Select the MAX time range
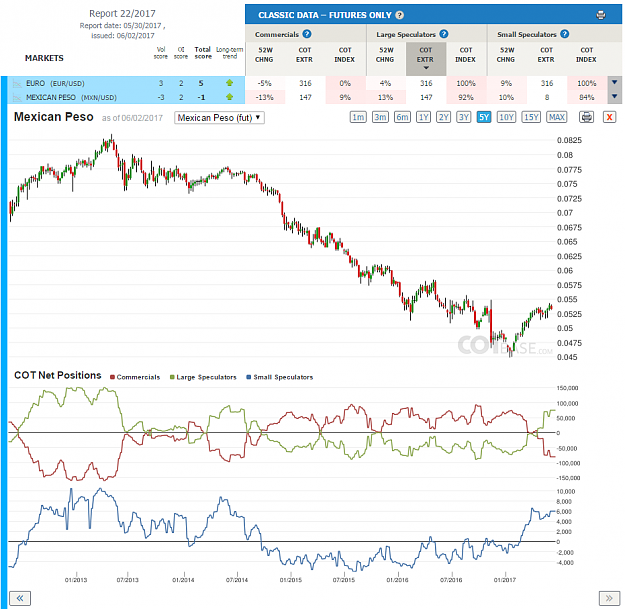Image resolution: width=625 pixels, height=609 pixels. pyautogui.click(x=556, y=117)
